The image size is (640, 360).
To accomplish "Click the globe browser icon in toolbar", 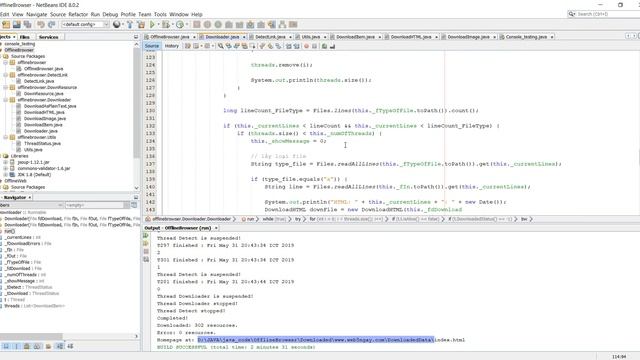I will point(116,24).
